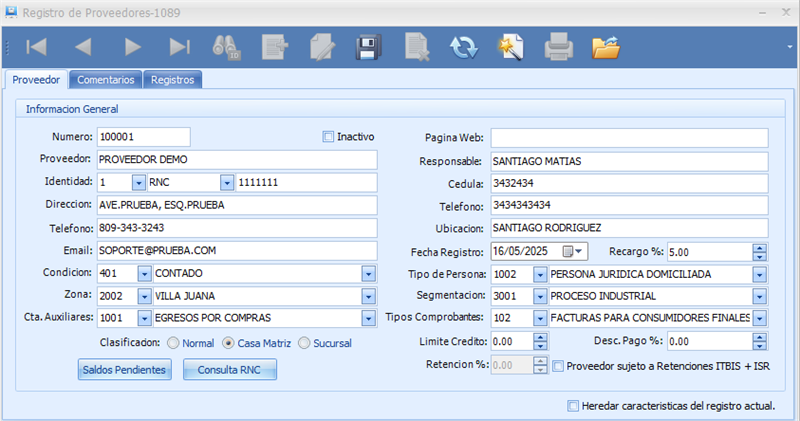This screenshot has width=800, height=421.
Task: Click the previous record arrow
Action: 84,46
